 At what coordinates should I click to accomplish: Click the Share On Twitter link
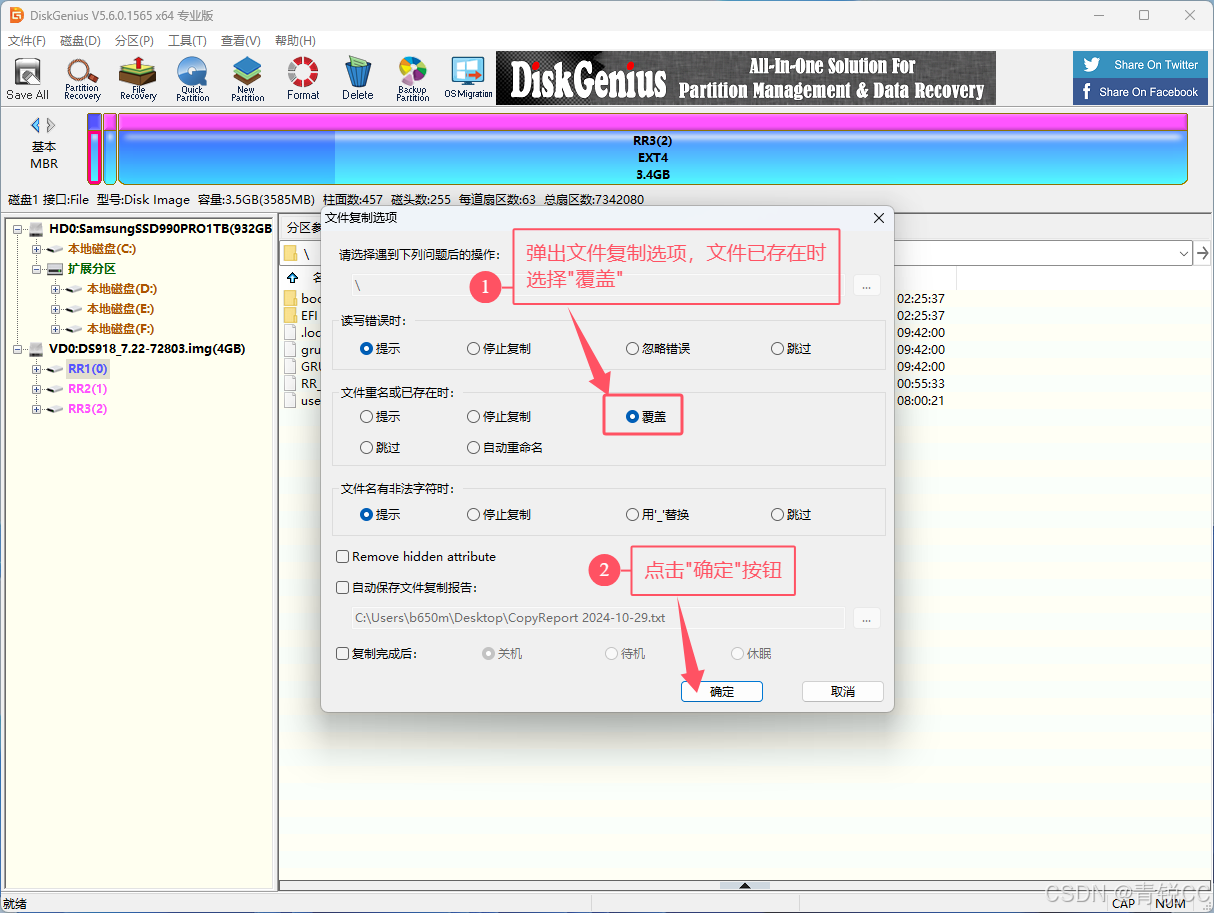[1140, 65]
